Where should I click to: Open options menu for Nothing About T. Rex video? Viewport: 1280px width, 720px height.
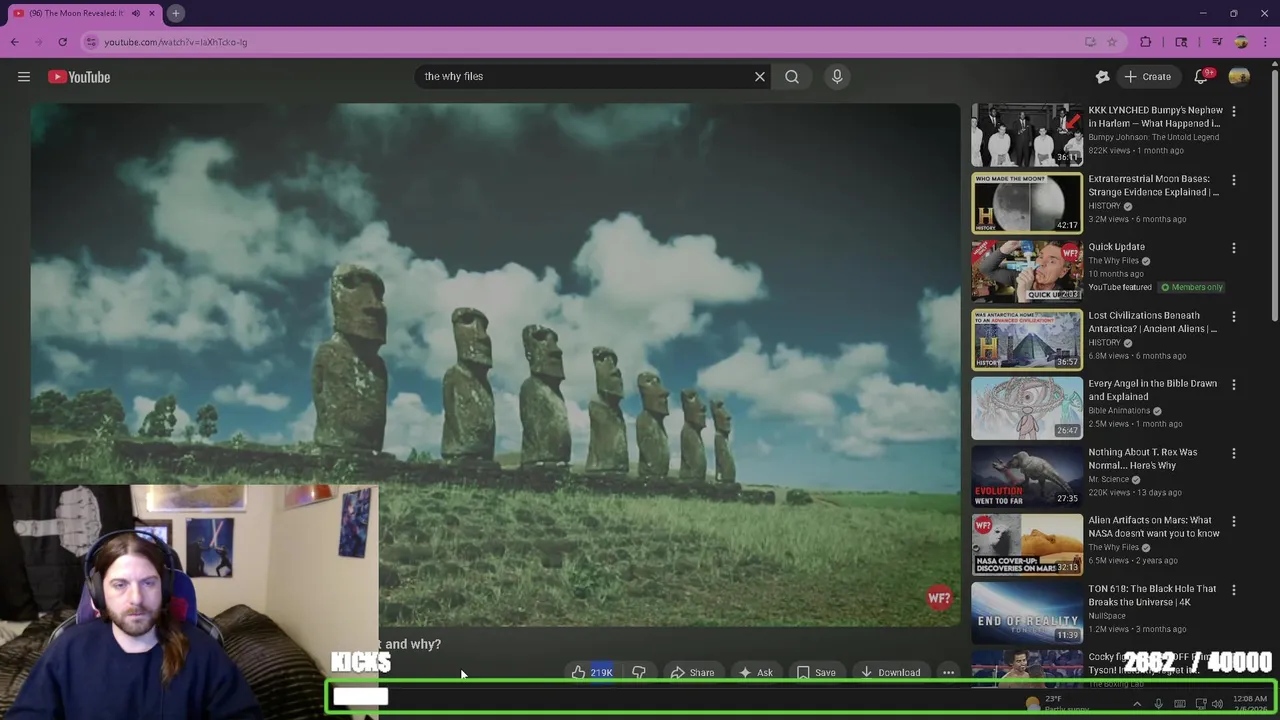click(x=1233, y=453)
